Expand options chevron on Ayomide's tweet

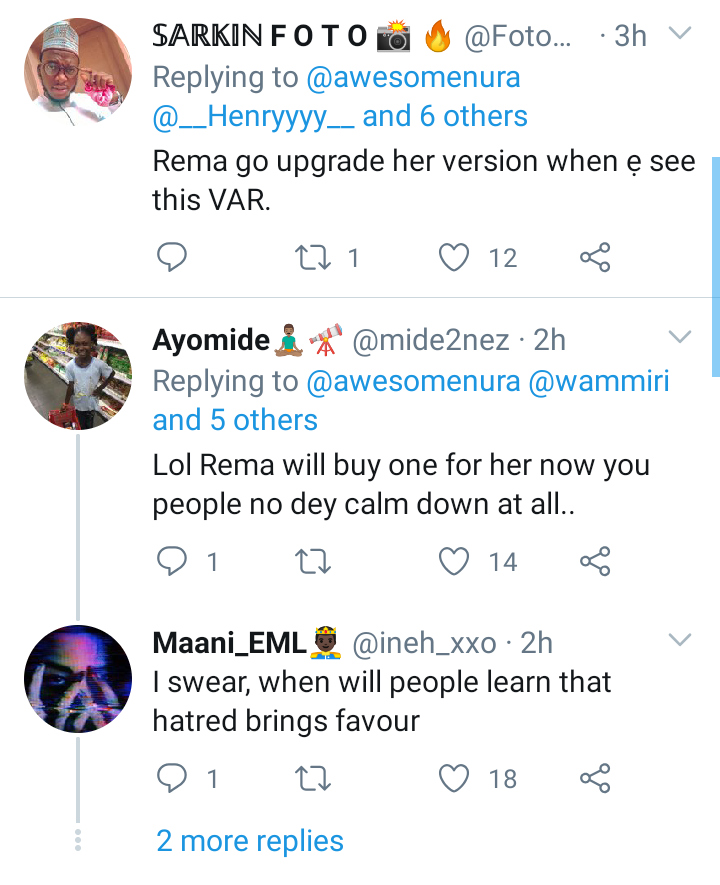tap(680, 337)
